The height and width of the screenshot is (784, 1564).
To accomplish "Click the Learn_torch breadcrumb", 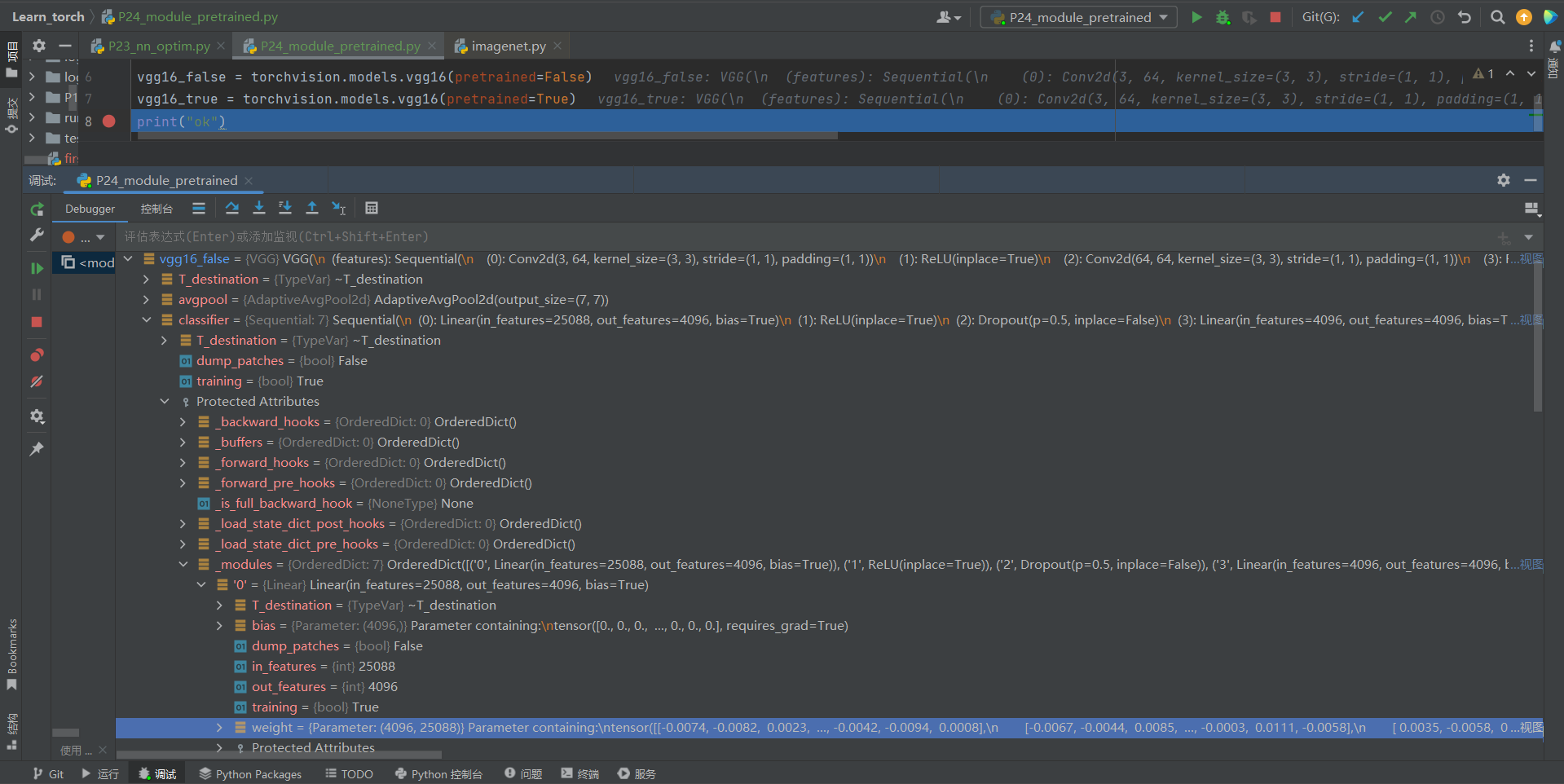I will (x=48, y=16).
